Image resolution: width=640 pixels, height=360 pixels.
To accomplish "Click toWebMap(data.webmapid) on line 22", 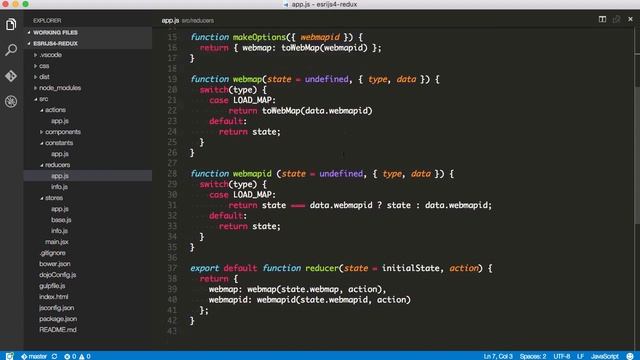I will click(317, 111).
